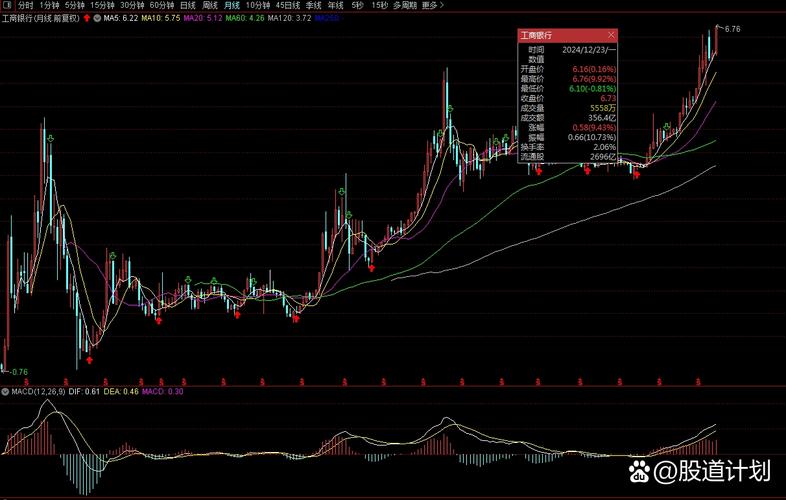786x500 pixels.
Task: Switch to the 日线 daily chart tab
Action: tap(187, 5)
